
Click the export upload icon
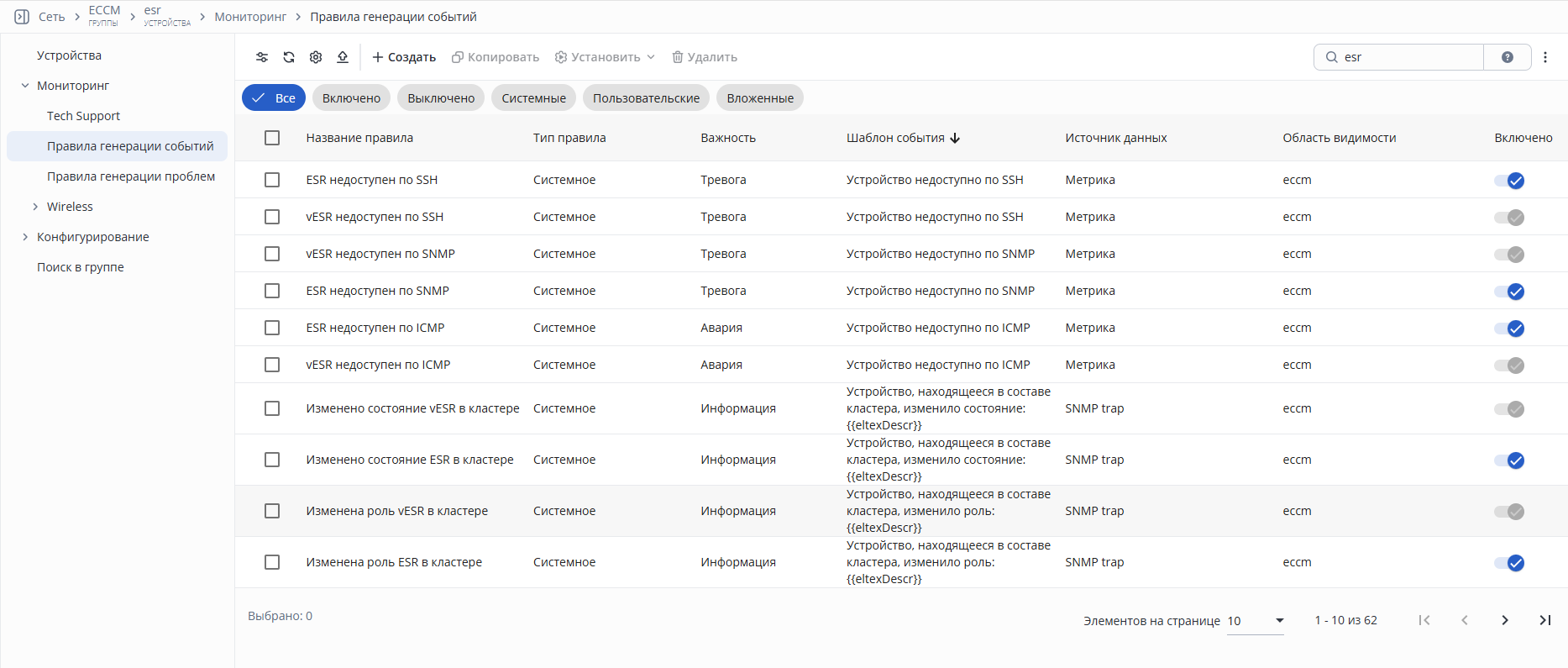click(343, 57)
